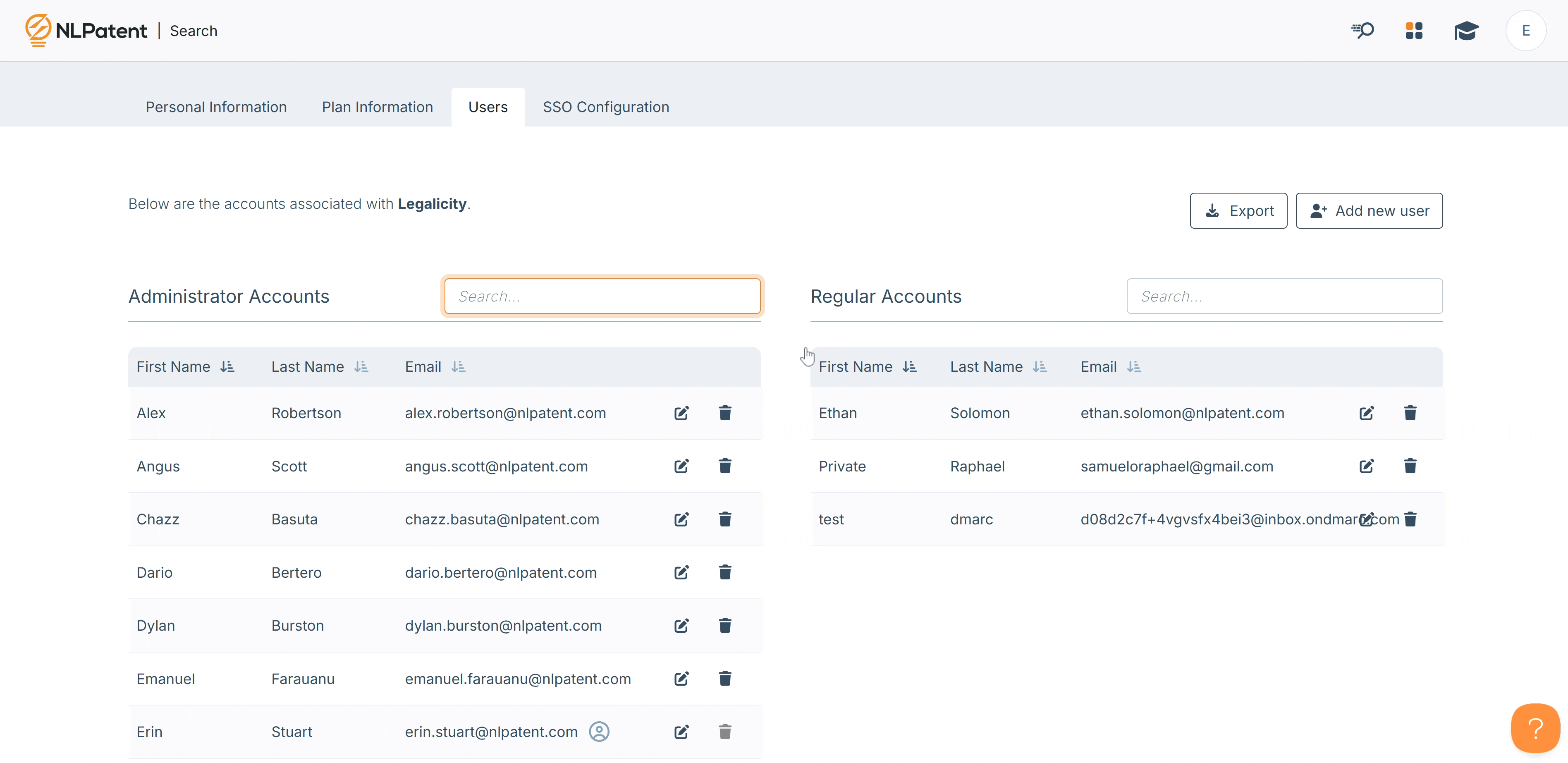Screen dimensions: 1568x763
Task: Edit Ethan Solomon's regular account
Action: point(1366,413)
